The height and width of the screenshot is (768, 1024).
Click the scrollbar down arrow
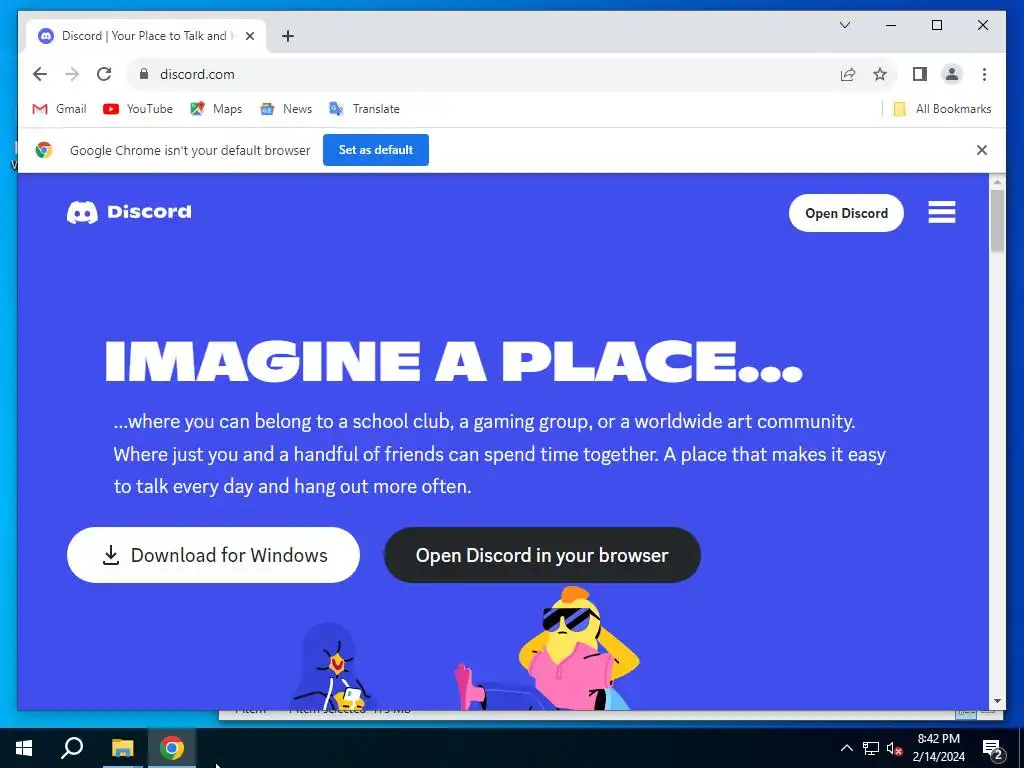pos(997,701)
